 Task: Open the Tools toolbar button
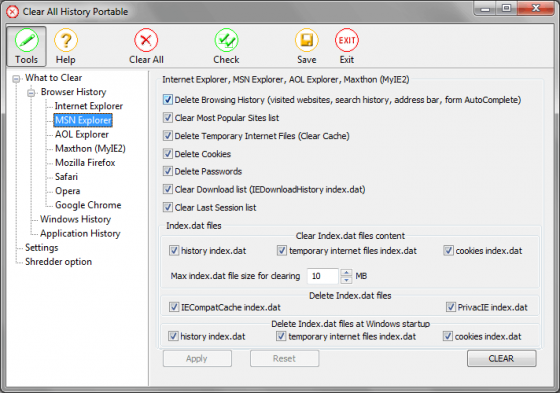tap(26, 46)
